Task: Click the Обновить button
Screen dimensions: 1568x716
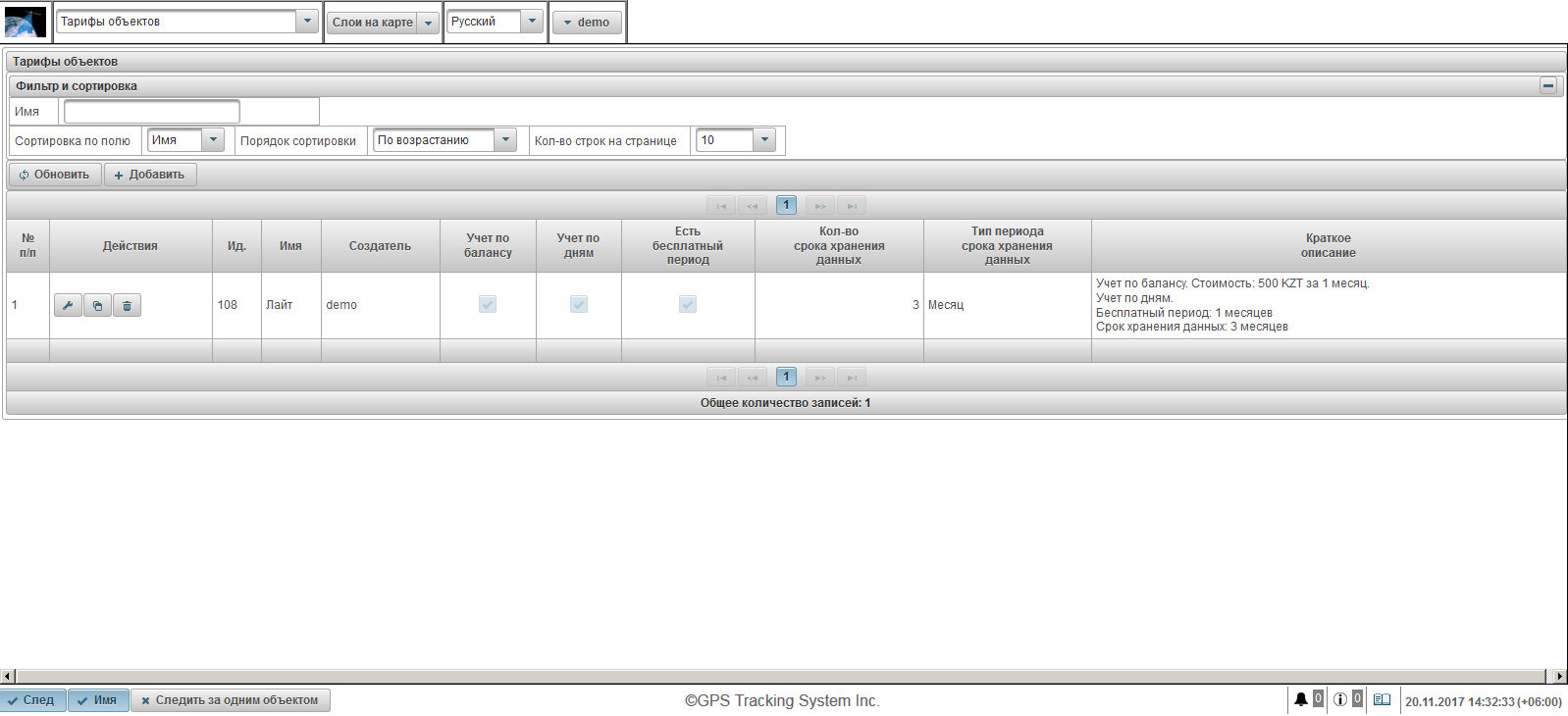Action: [x=55, y=175]
